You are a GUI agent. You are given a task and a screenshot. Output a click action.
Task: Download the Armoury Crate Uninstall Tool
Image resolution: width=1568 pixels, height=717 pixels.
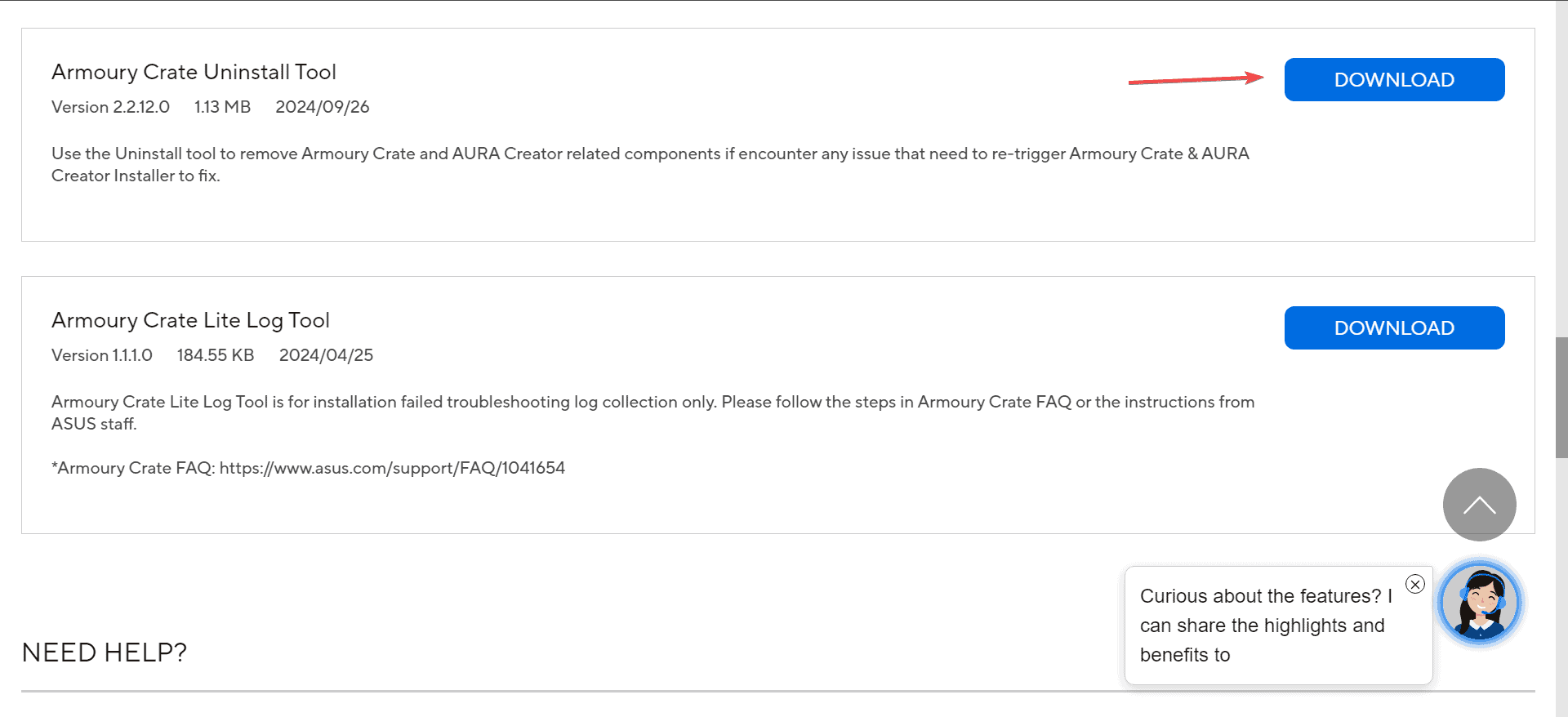1394,80
